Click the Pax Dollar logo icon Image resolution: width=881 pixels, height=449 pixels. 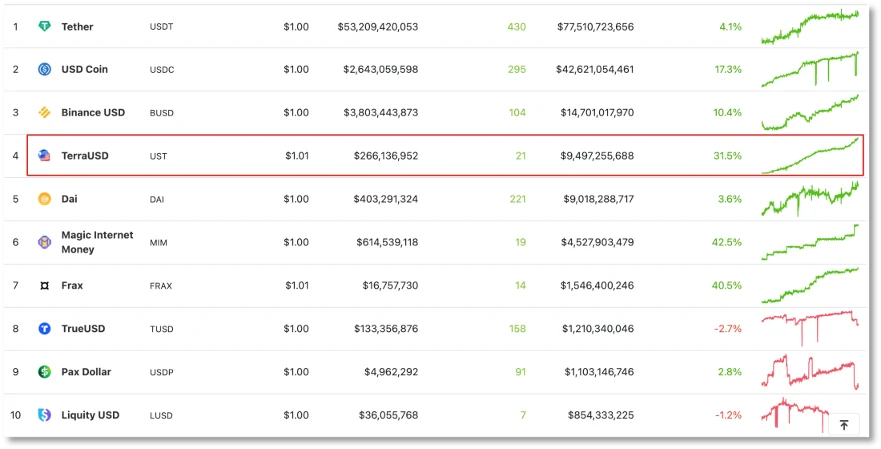coord(44,372)
